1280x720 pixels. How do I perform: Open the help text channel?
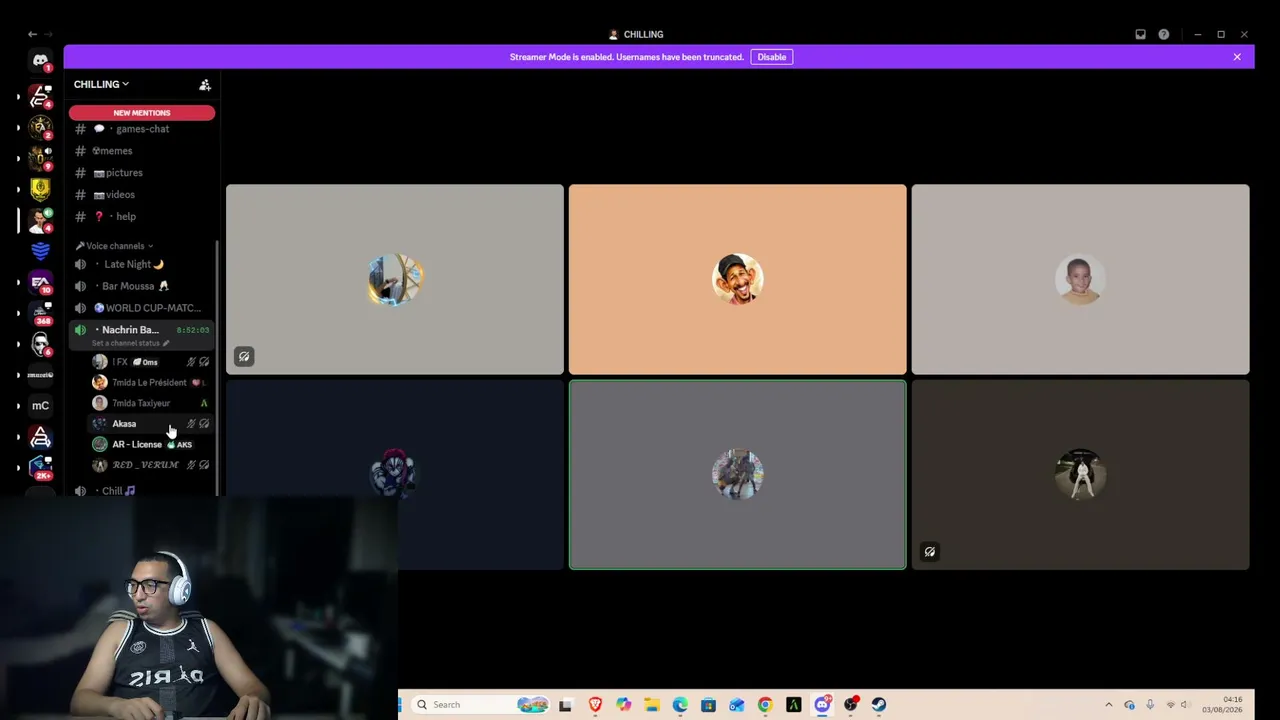pos(142,217)
